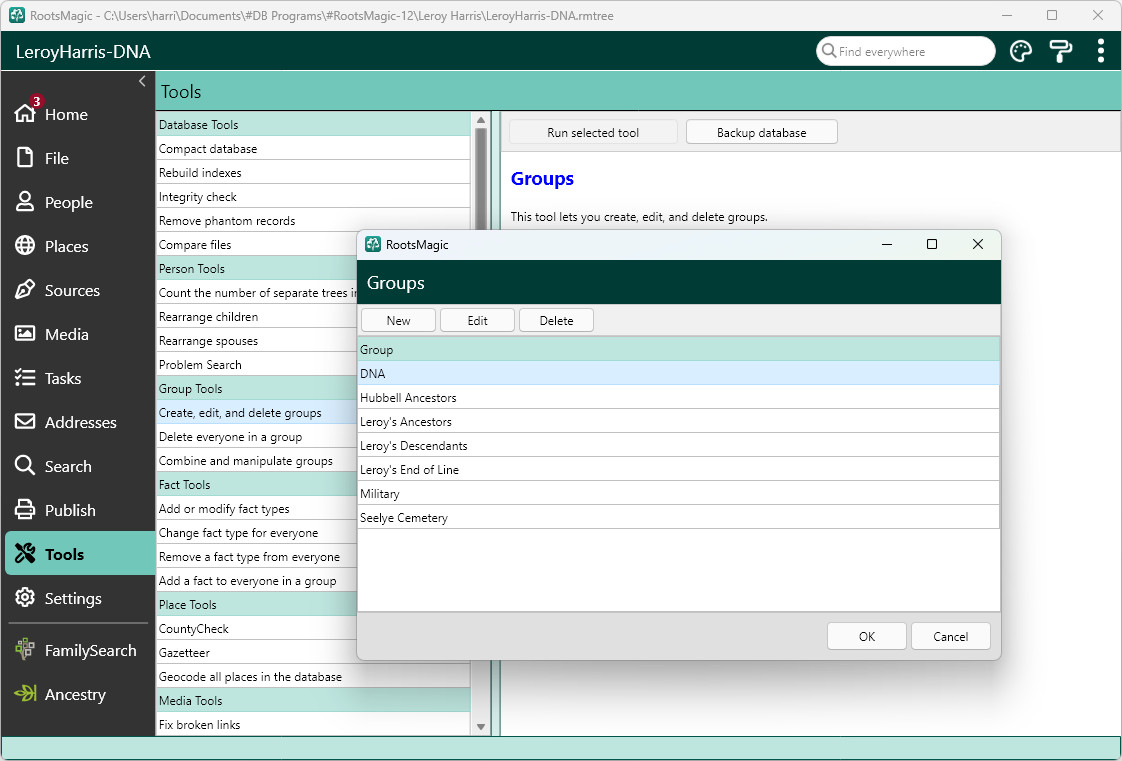Select the Seelye Cemetery group
The width and height of the screenshot is (1122, 761).
tap(678, 517)
